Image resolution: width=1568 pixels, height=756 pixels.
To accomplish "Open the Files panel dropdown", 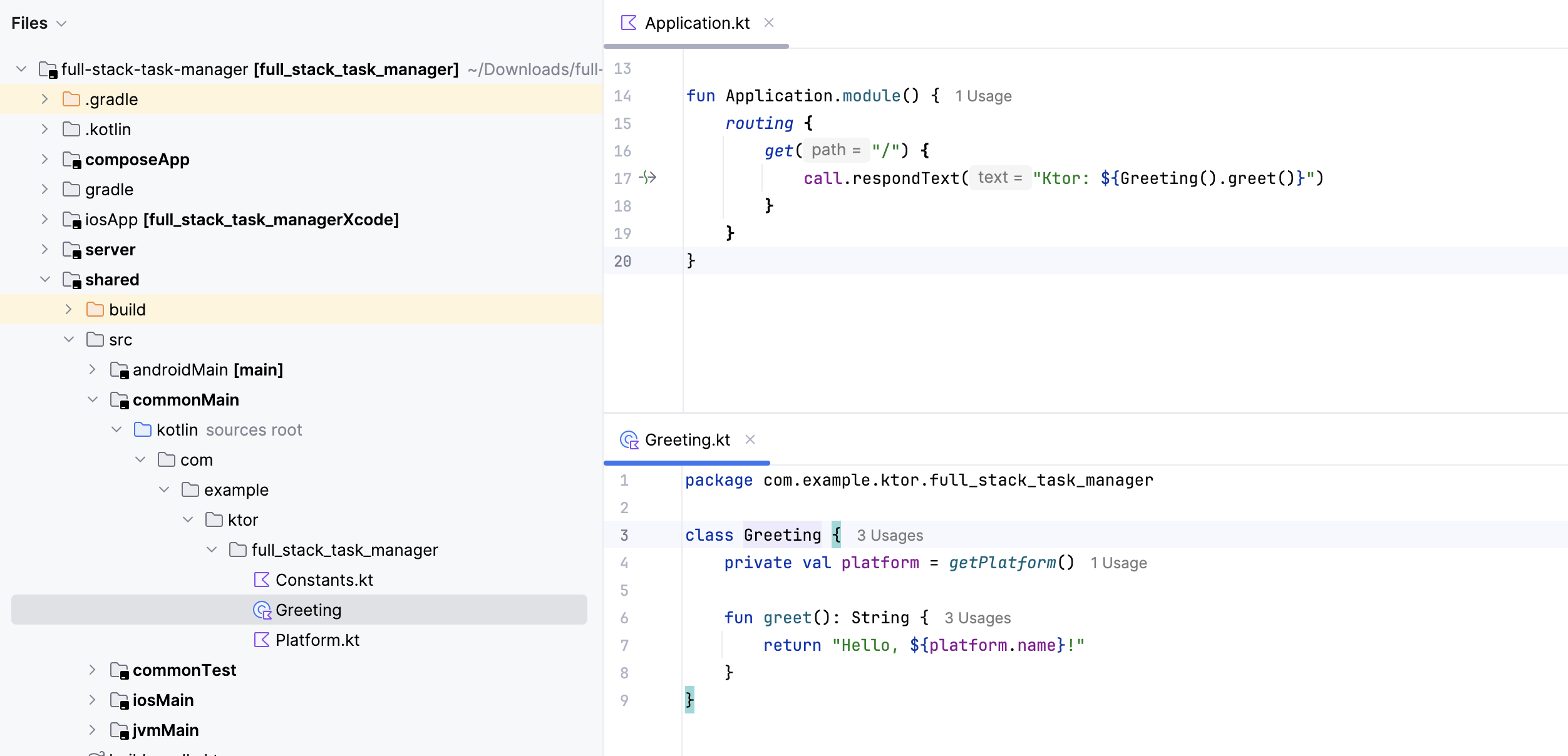I will coord(61,23).
